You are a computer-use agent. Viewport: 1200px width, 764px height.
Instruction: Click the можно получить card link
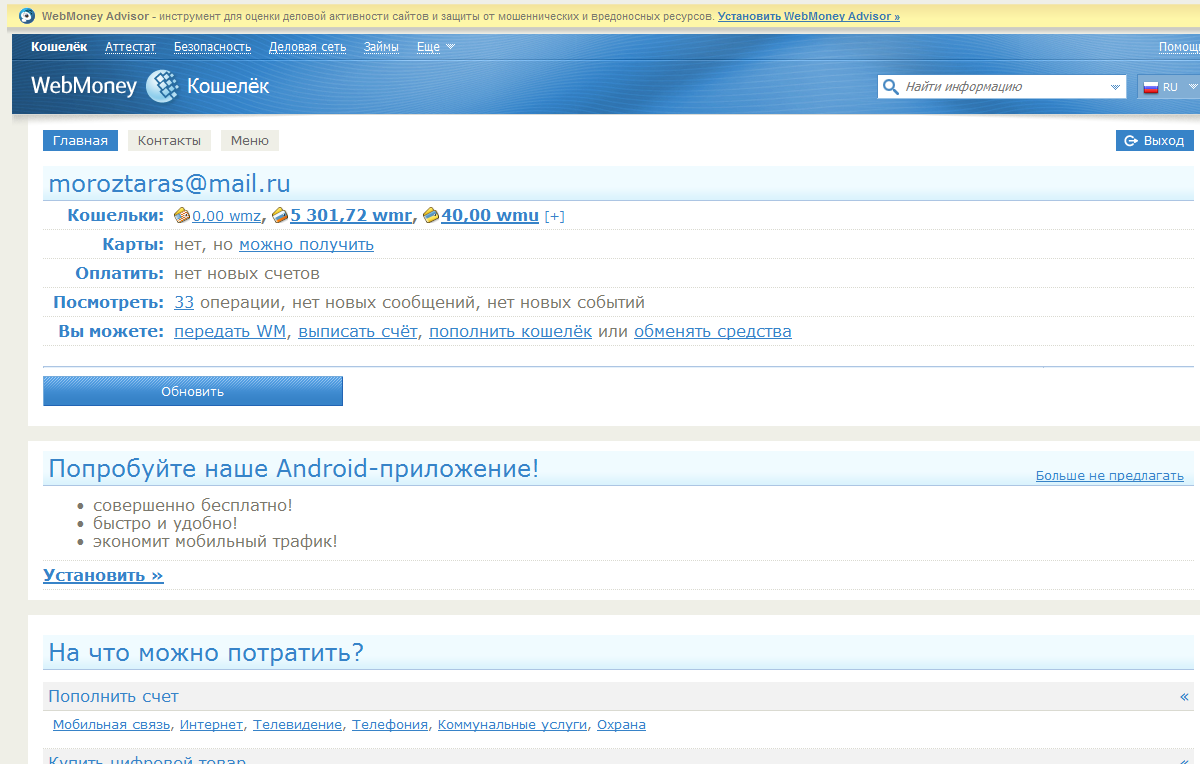click(306, 244)
